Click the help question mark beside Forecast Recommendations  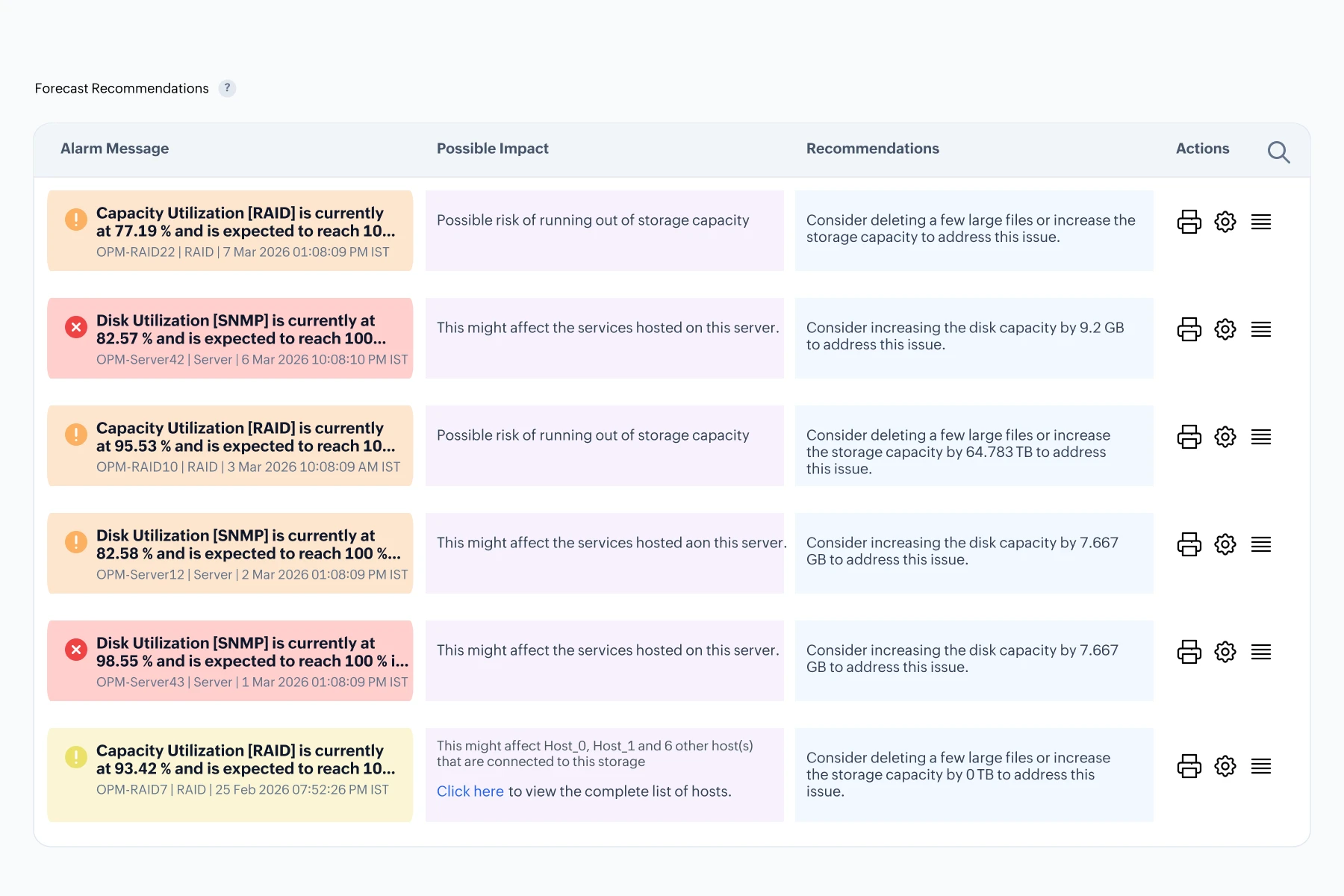[227, 88]
